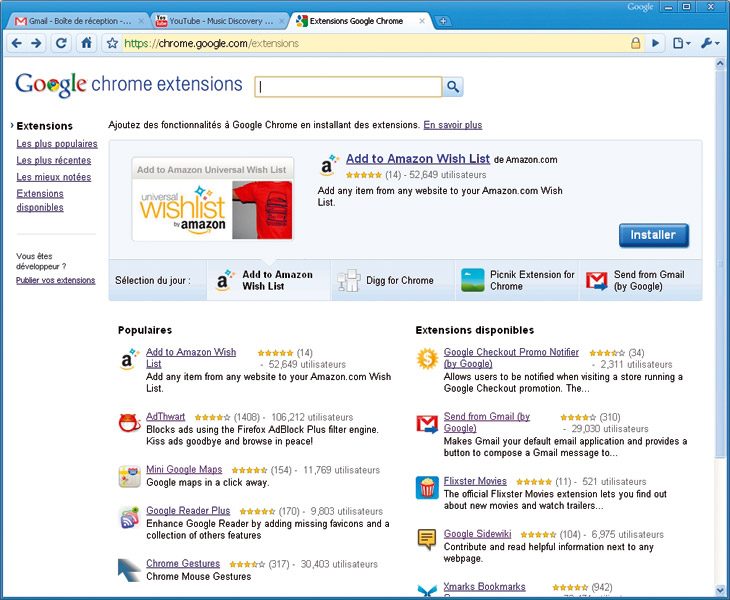
Task: Click the Google Checkout Promo Notifier icon
Action: click(427, 359)
